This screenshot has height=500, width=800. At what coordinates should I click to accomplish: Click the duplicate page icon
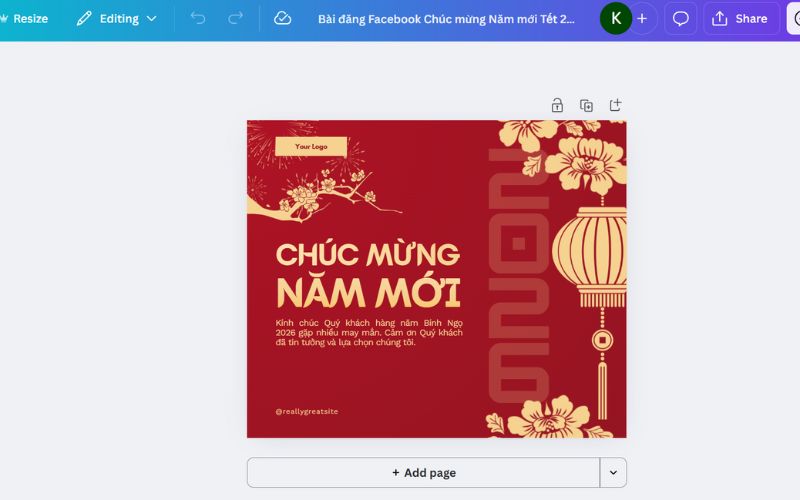pos(586,105)
